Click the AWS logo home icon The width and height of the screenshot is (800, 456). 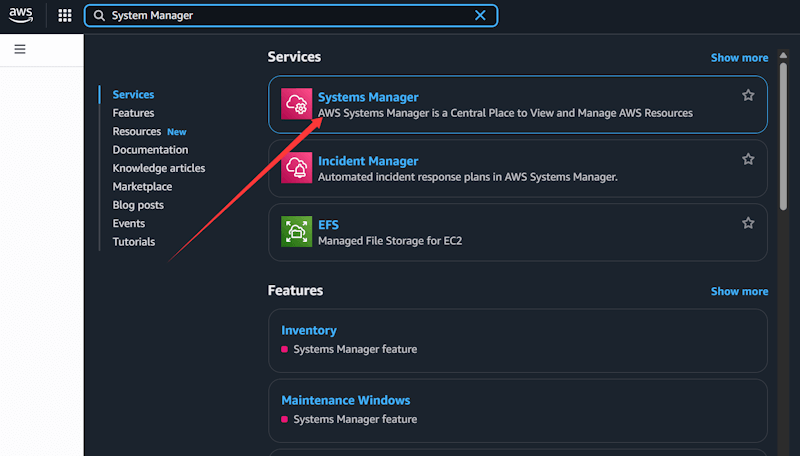pos(24,15)
